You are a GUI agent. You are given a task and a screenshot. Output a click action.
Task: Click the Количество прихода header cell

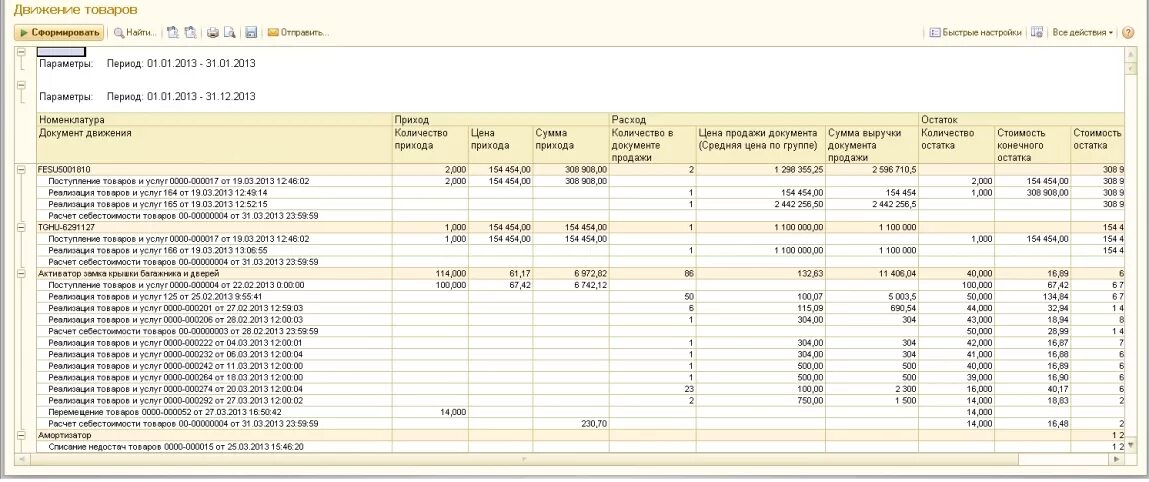430,144
